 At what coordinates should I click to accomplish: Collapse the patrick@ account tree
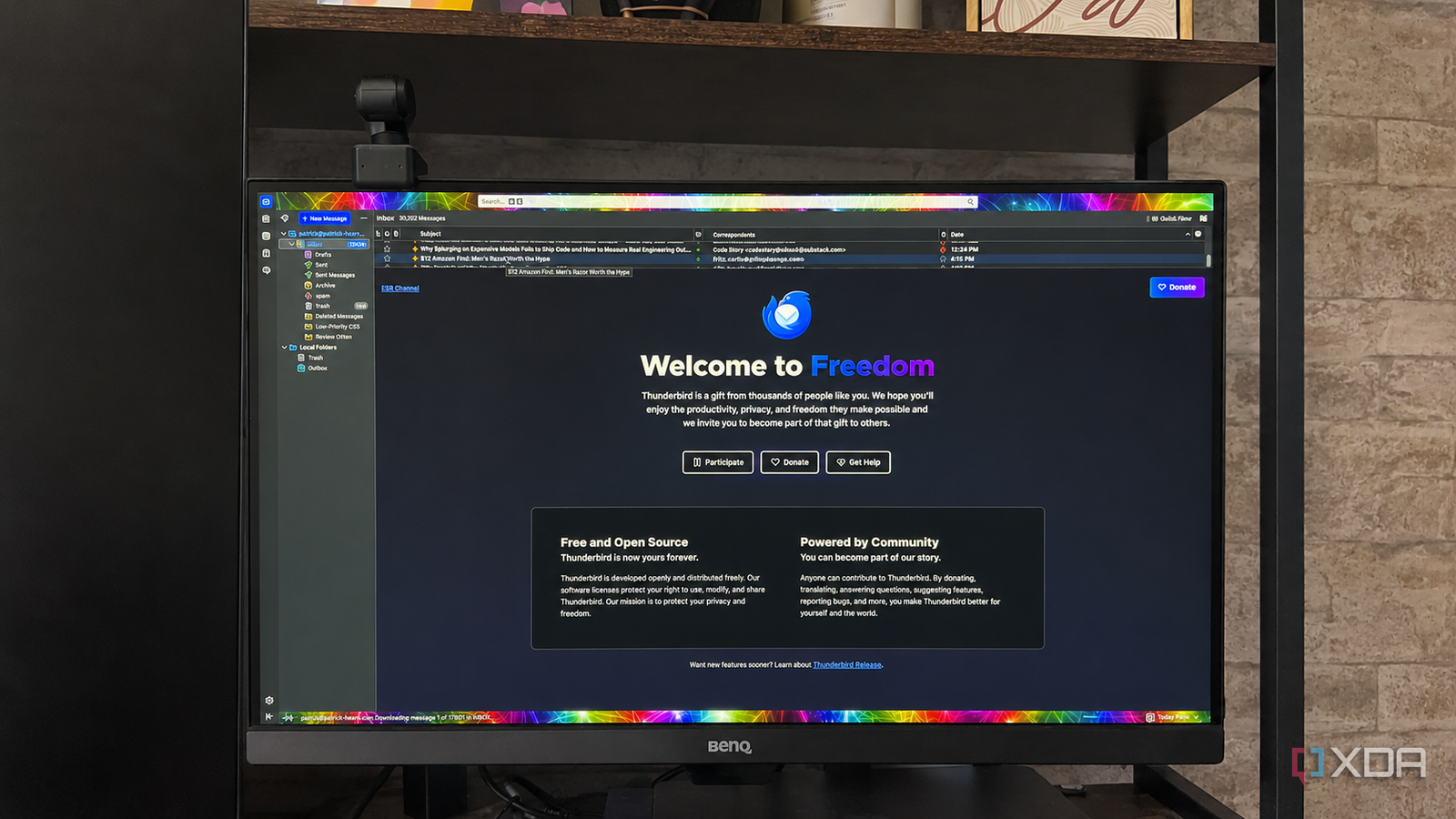283,234
